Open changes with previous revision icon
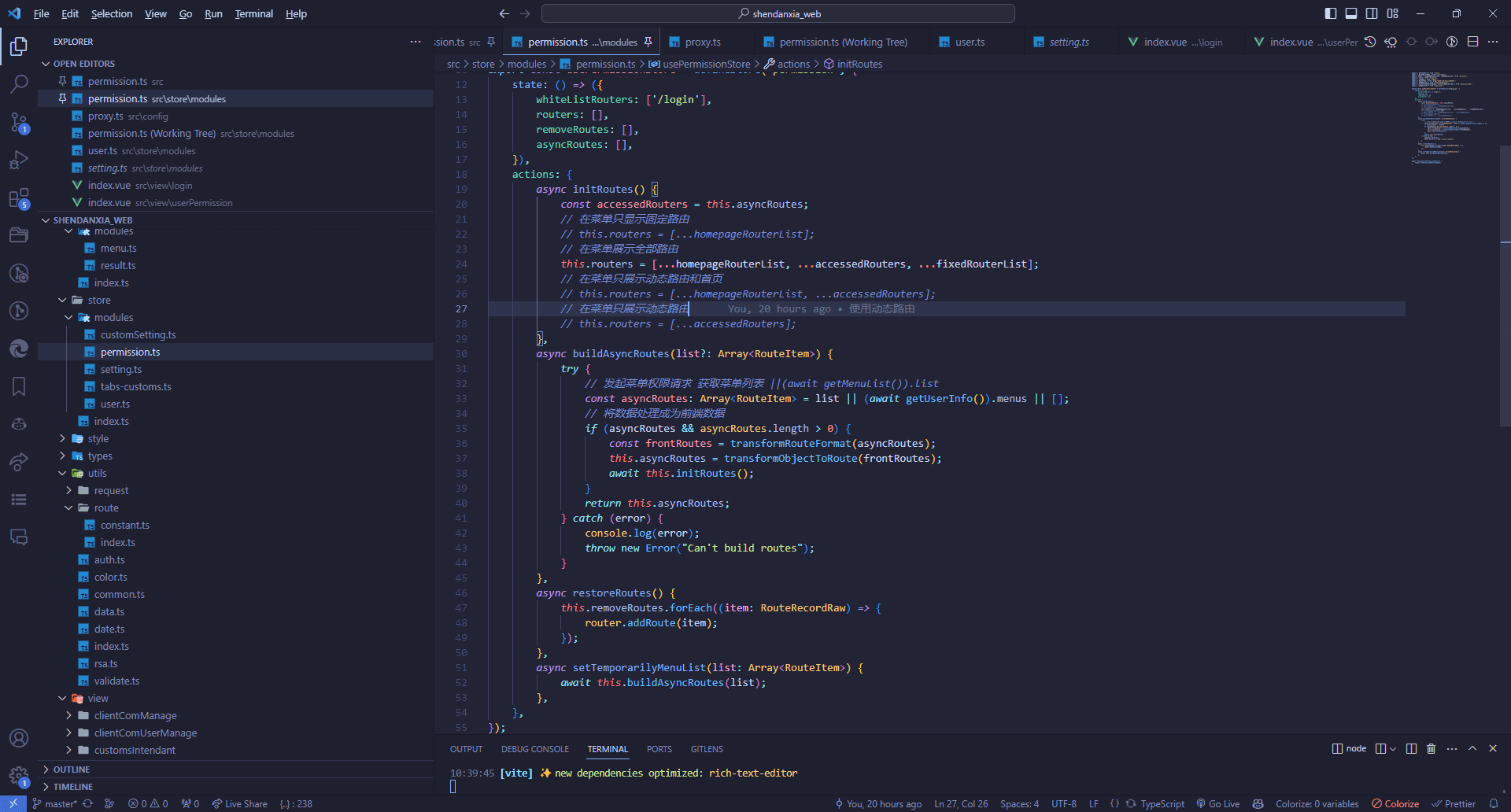Image resolution: width=1511 pixels, height=812 pixels. click(1391, 42)
